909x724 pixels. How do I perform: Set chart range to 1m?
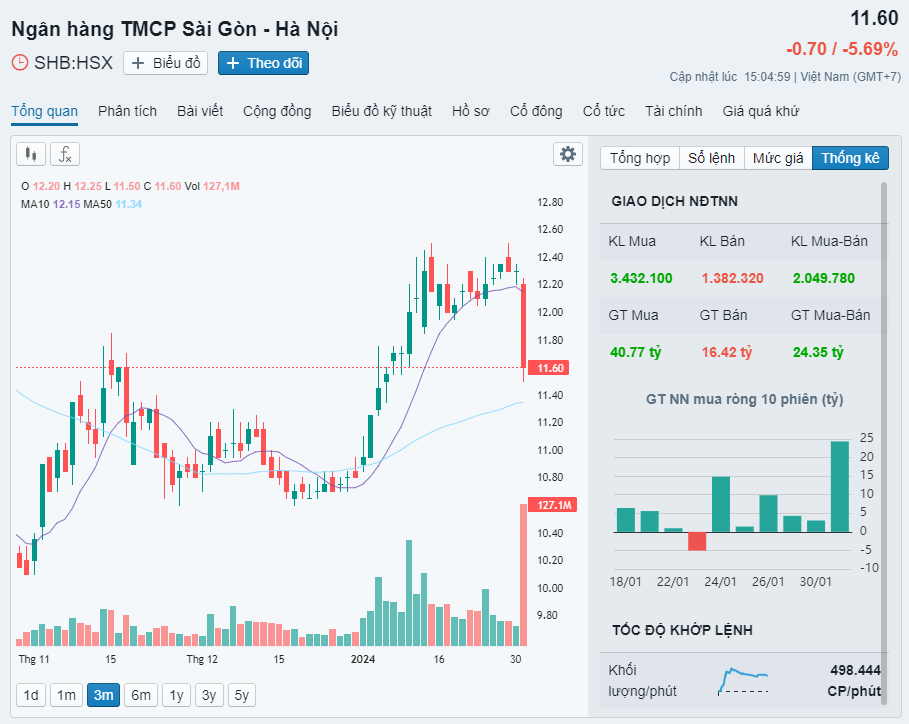tap(66, 695)
